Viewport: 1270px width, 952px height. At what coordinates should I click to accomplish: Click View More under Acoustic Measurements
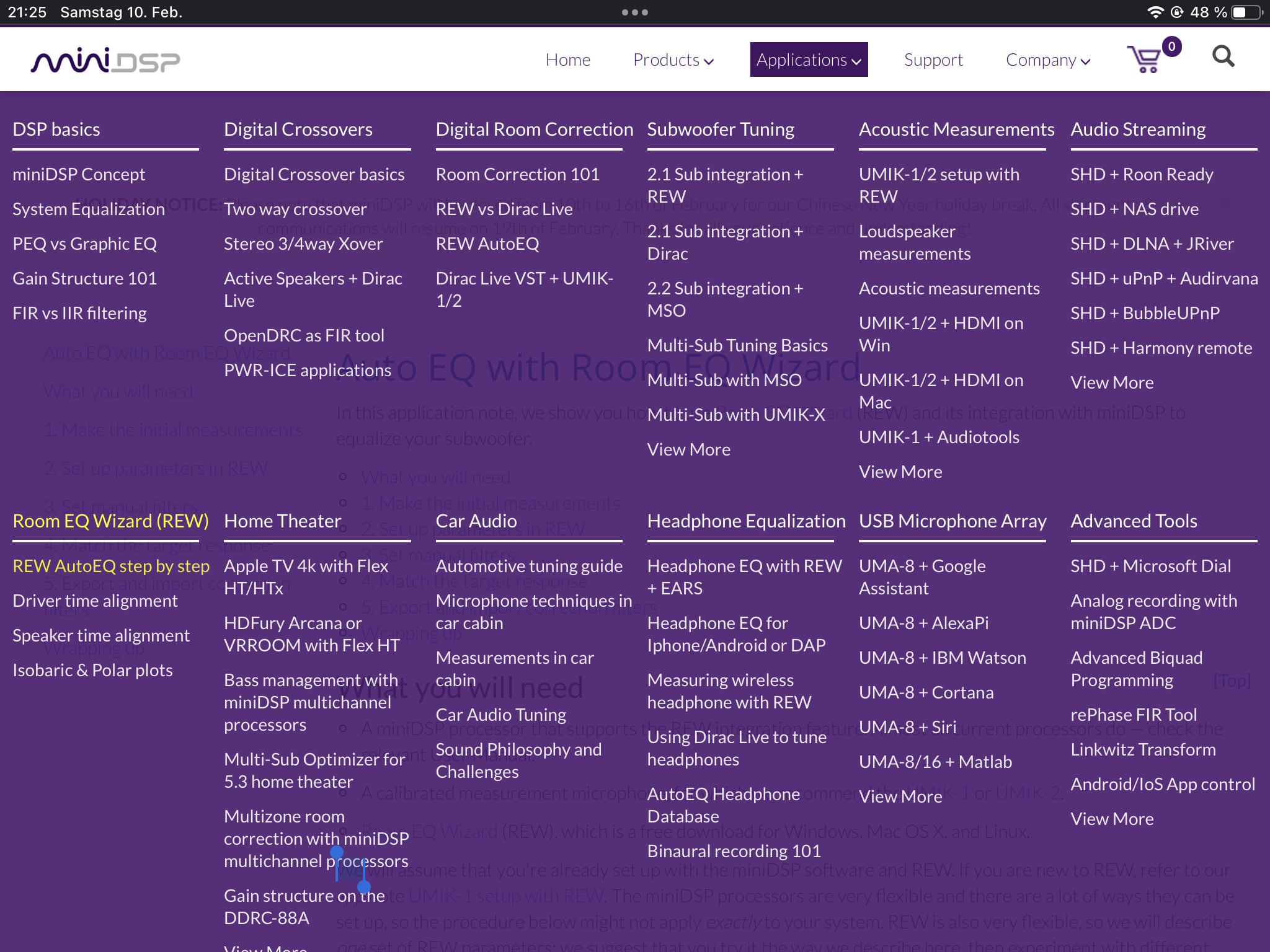click(x=900, y=472)
